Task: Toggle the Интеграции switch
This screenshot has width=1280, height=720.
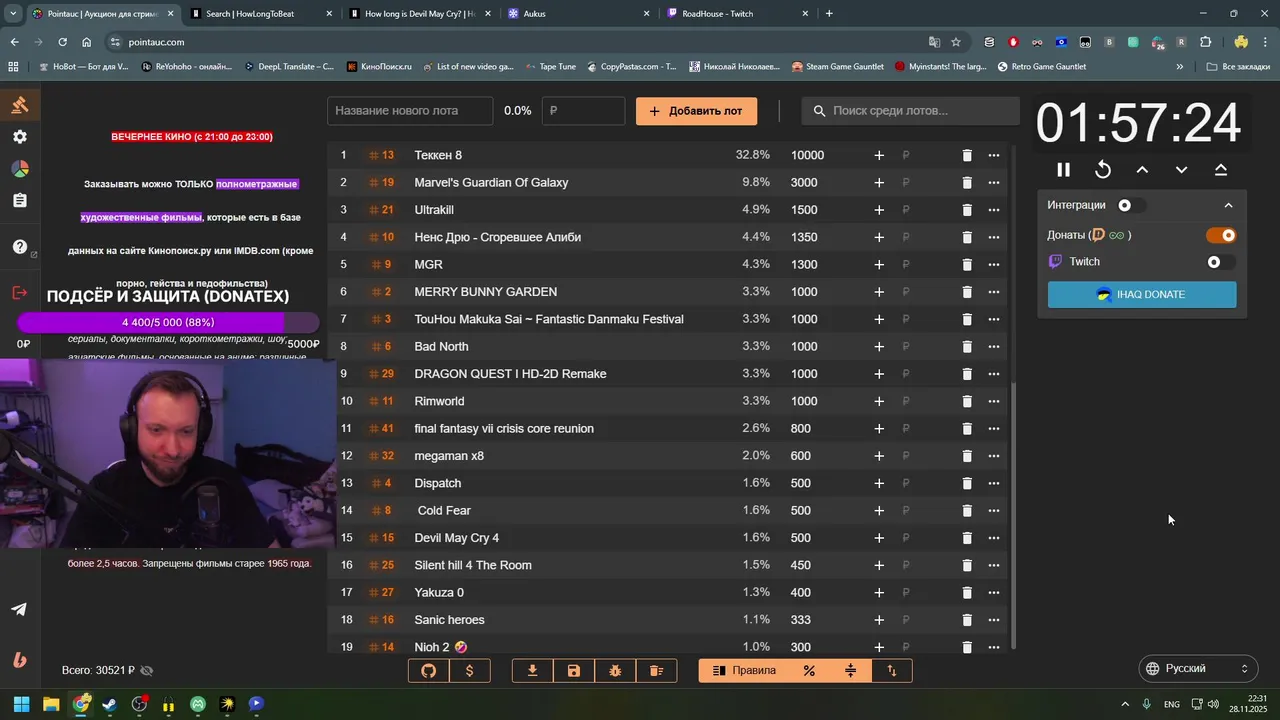Action: 1131,205
